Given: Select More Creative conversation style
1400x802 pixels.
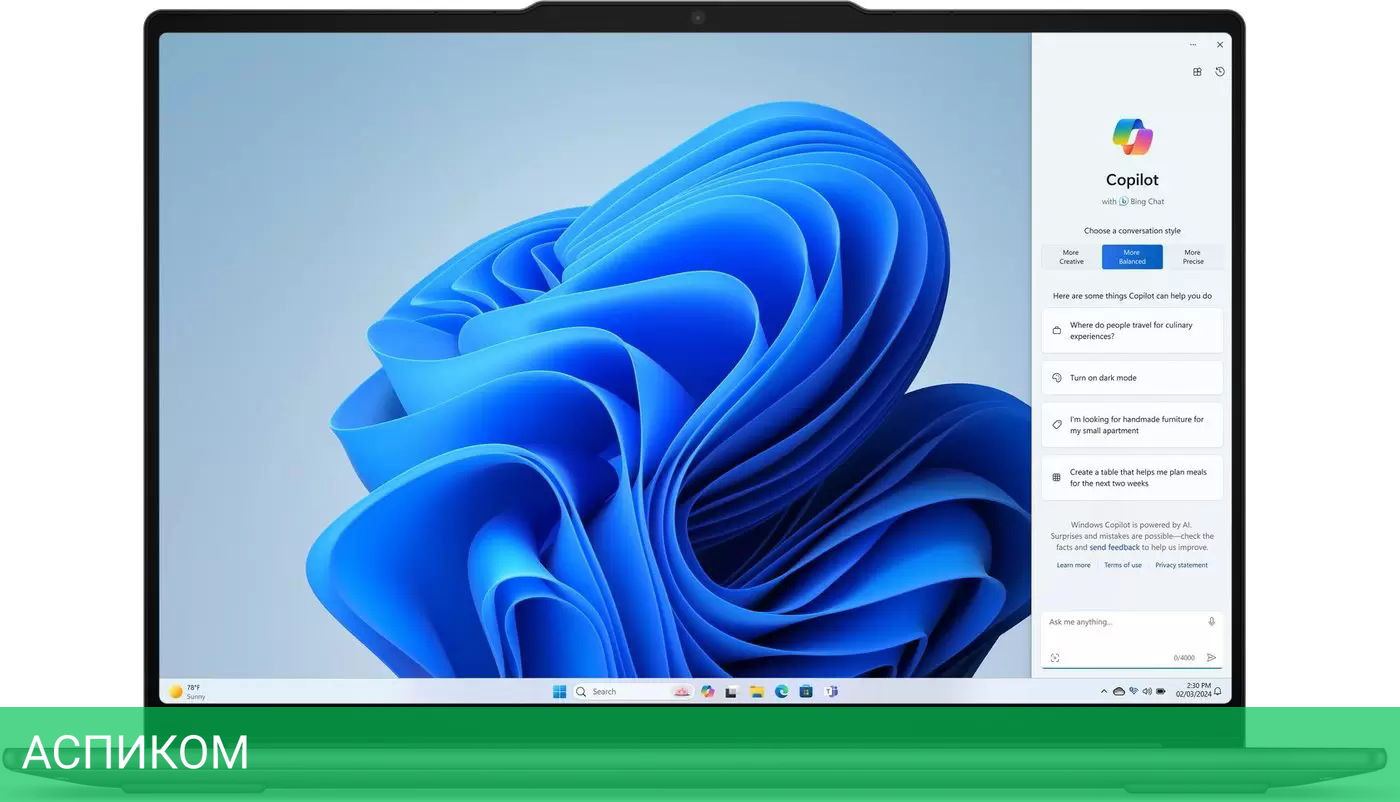Looking at the screenshot, I should (1071, 257).
